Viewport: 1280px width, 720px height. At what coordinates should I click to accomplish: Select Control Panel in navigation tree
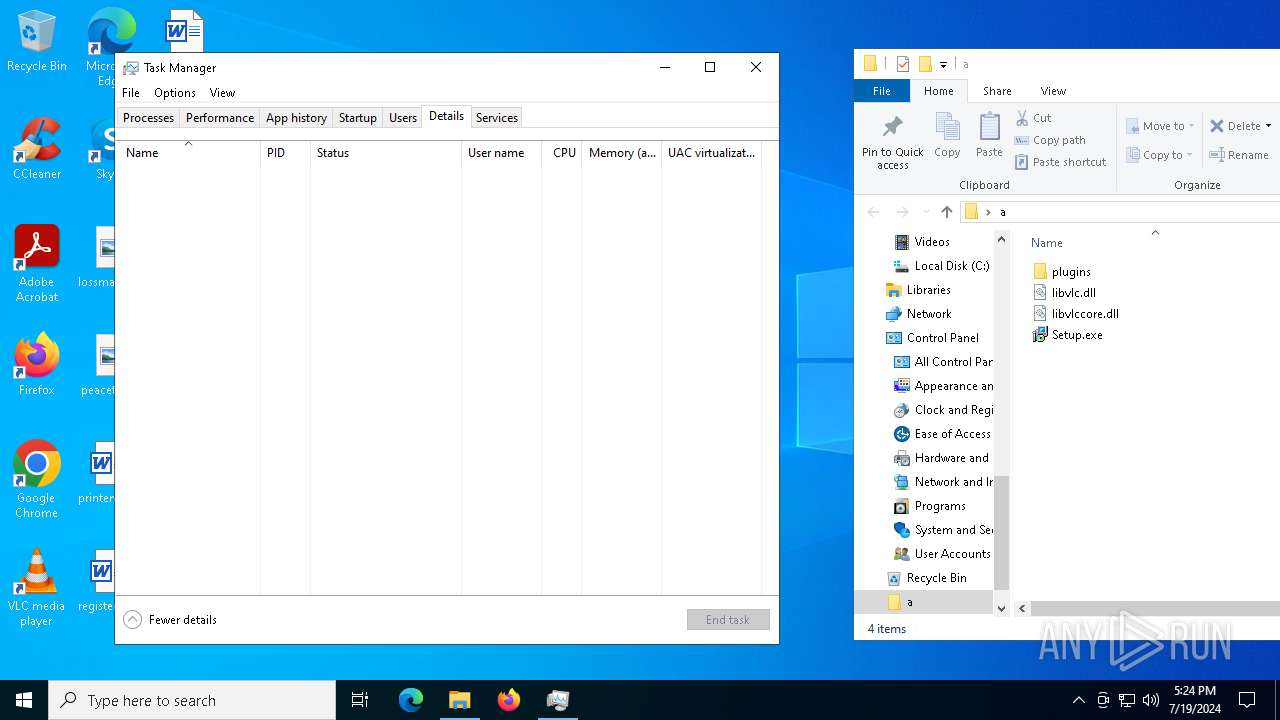(x=942, y=338)
